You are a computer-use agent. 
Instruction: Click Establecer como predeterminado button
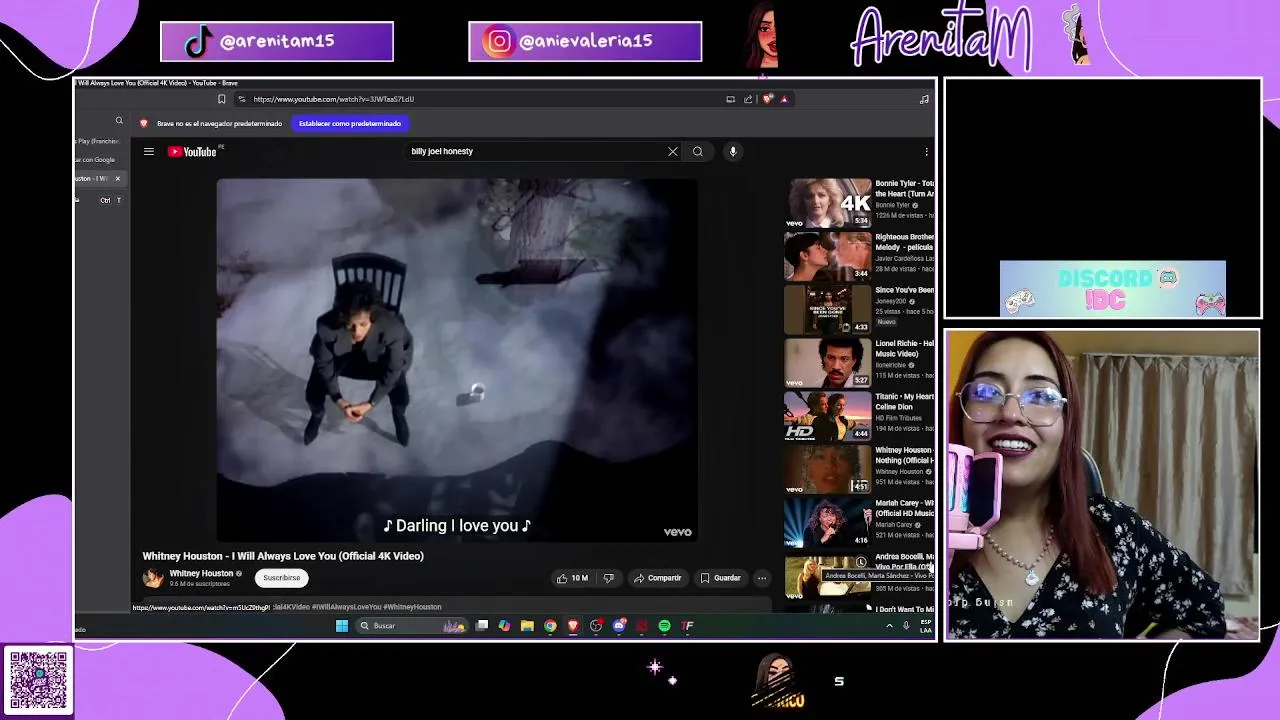[x=350, y=123]
